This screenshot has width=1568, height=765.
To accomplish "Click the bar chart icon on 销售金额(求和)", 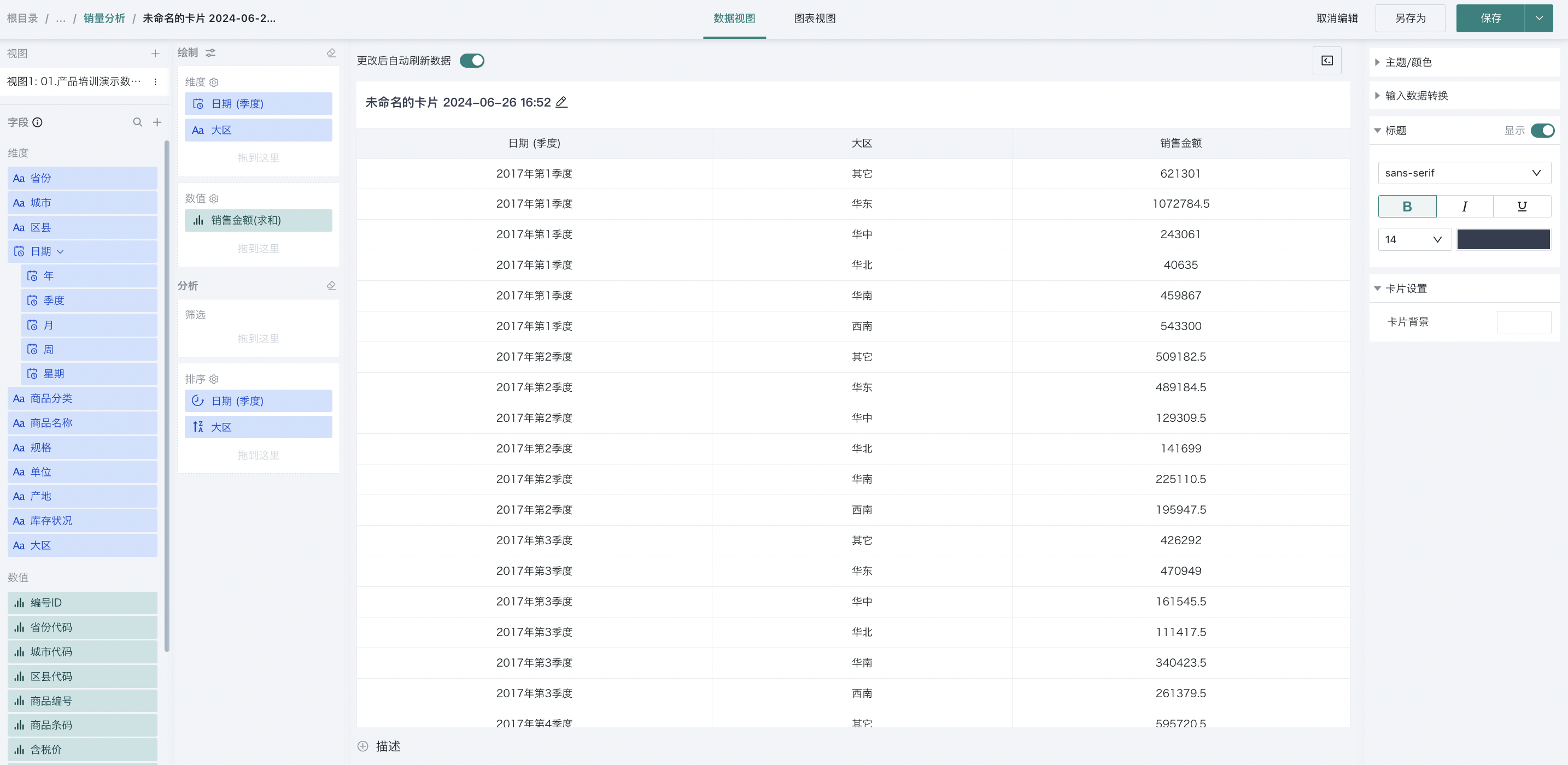I will tap(198, 220).
